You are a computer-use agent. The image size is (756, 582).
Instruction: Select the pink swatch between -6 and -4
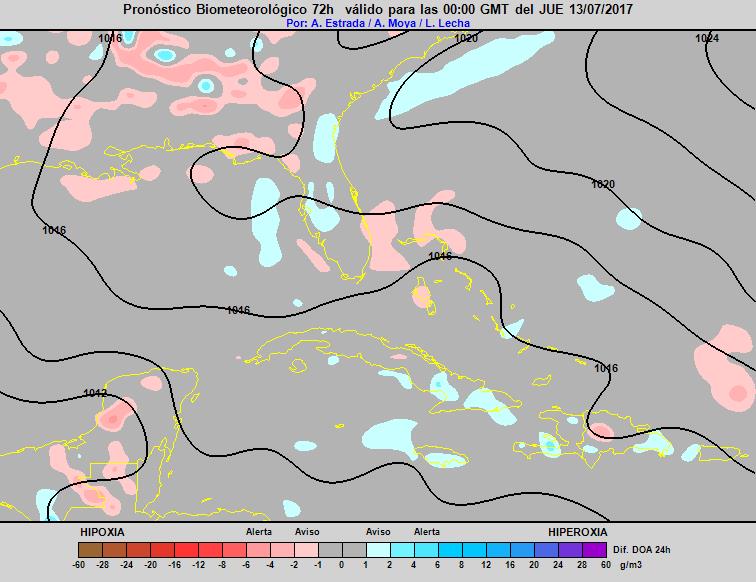[x=258, y=550]
